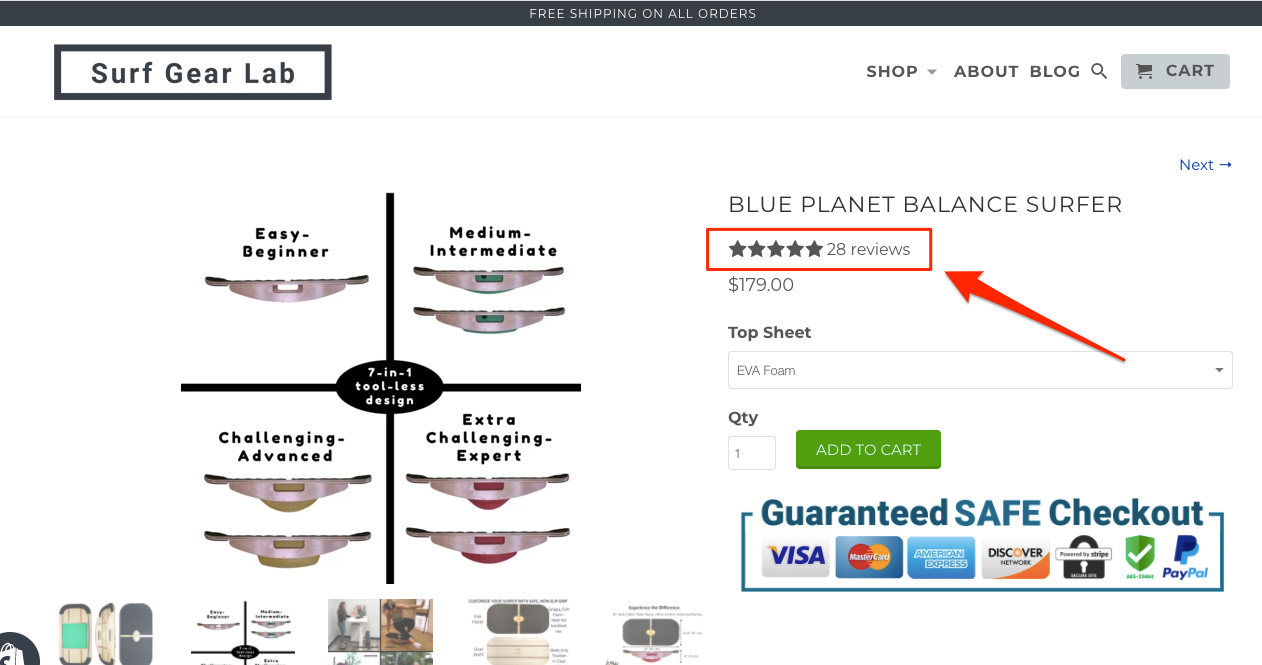Click the American Express logo
This screenshot has height=665, width=1262.
pos(941,556)
